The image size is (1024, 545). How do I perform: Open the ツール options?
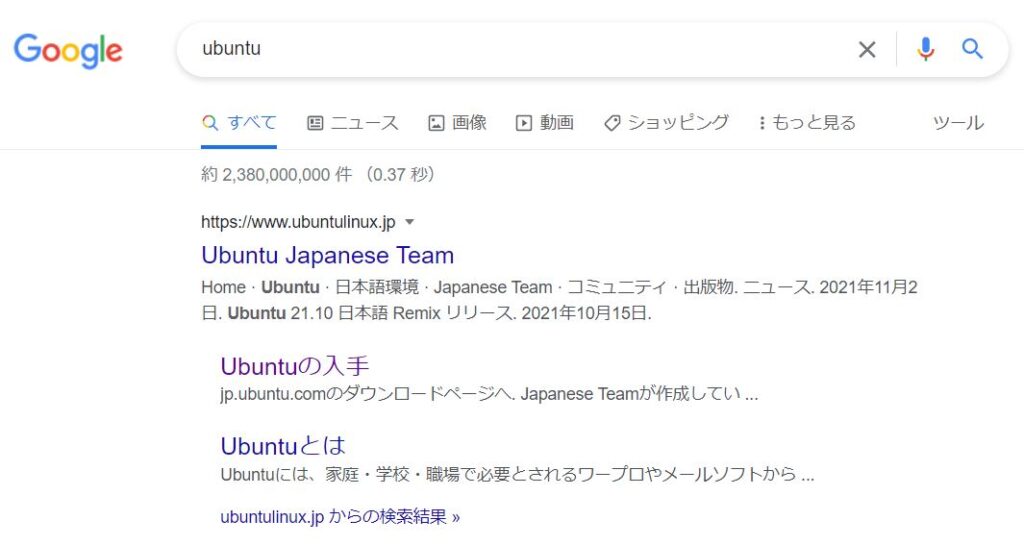tap(958, 123)
